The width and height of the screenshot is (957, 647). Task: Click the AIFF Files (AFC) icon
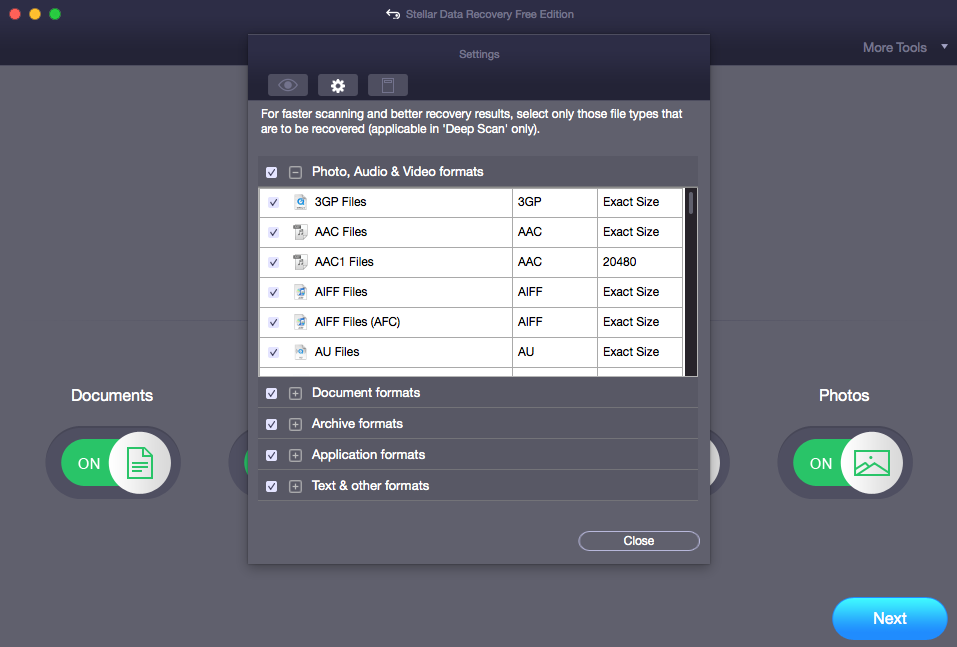coord(300,322)
